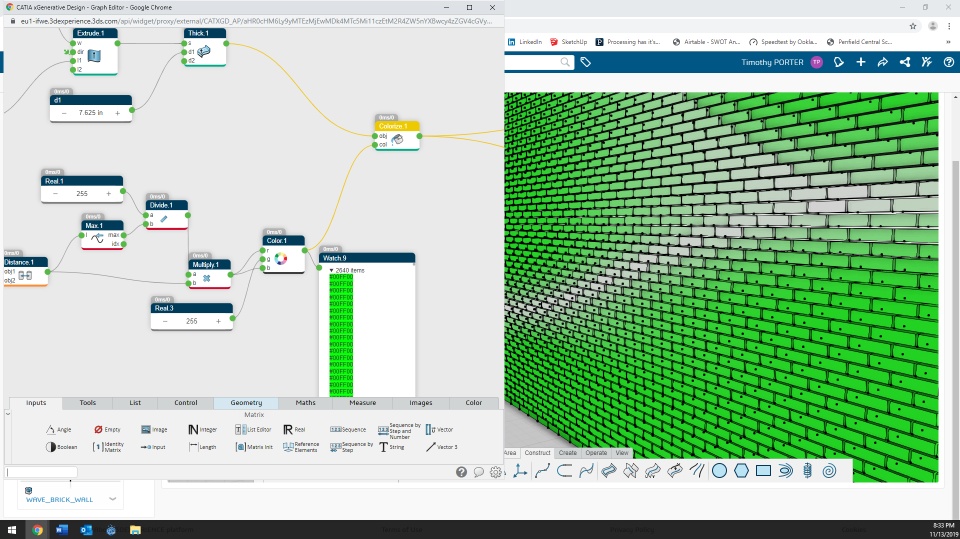Add an Empty input node
The width and height of the screenshot is (960, 539).
[107, 429]
